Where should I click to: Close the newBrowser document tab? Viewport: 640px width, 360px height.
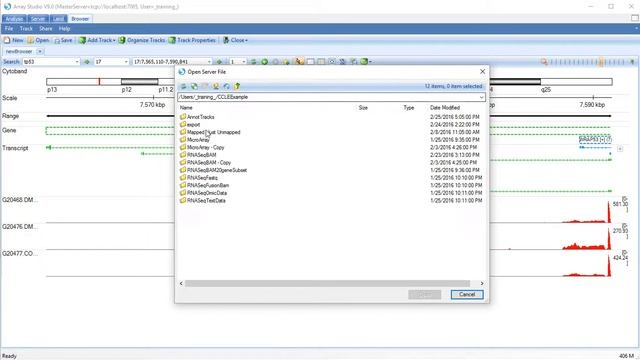40,51
